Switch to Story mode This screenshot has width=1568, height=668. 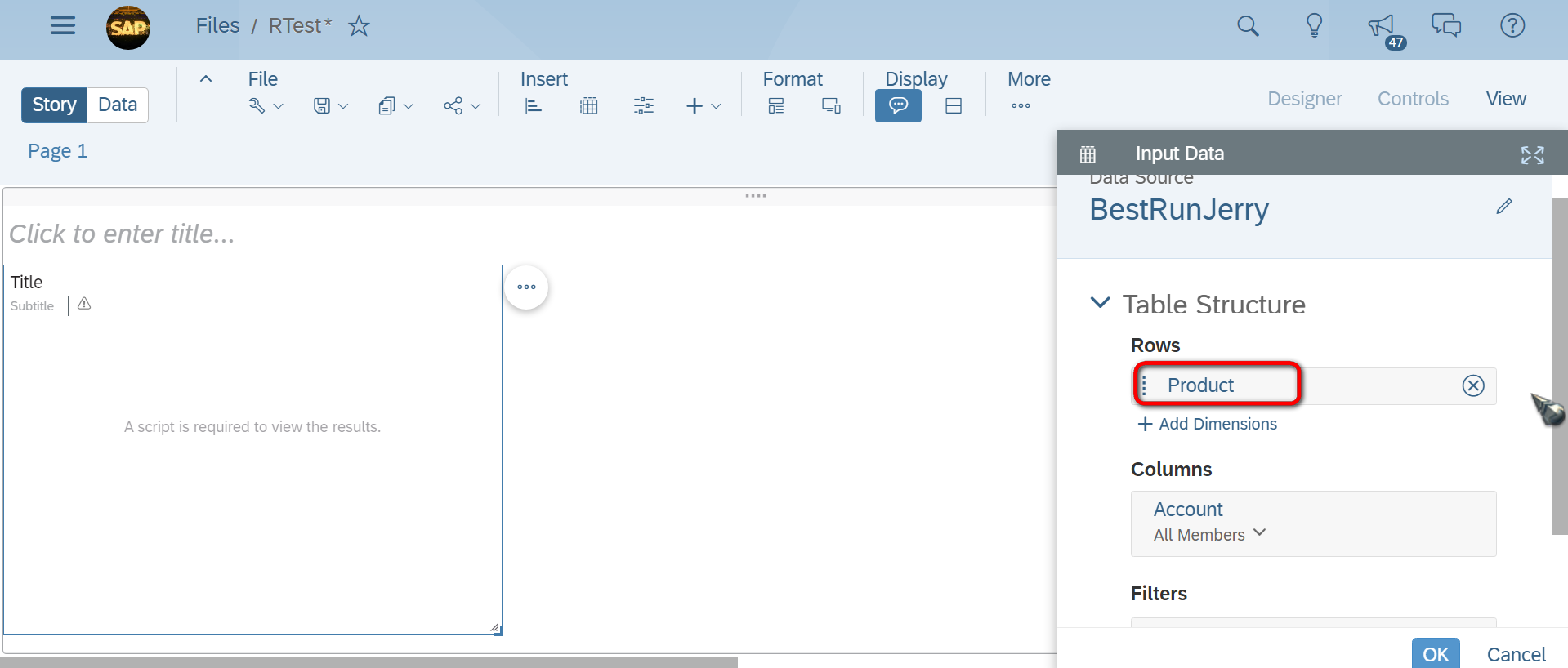pos(54,105)
